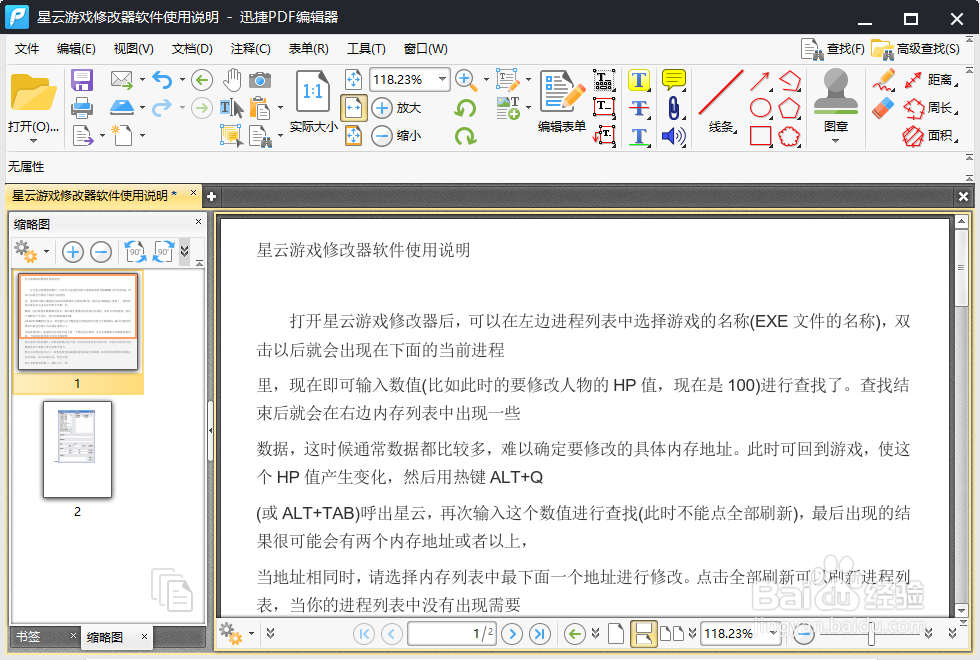The height and width of the screenshot is (660, 980).
Task: Add a new document tab with plus
Action: pos(211,196)
